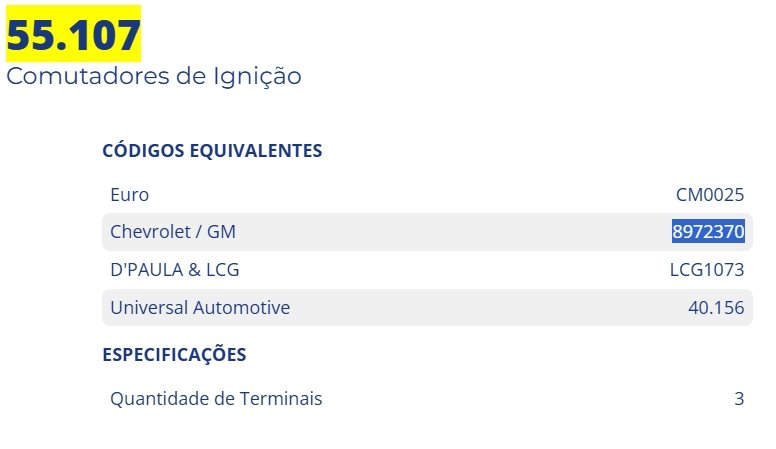Viewport: 776px width, 449px height.
Task: Click the word Comutadores in the subtitle
Action: [88, 77]
